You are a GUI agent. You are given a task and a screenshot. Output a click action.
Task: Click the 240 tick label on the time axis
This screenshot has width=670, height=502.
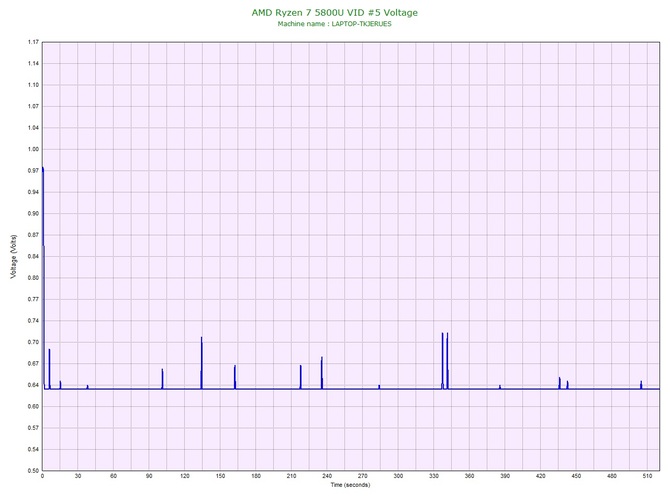tap(327, 476)
